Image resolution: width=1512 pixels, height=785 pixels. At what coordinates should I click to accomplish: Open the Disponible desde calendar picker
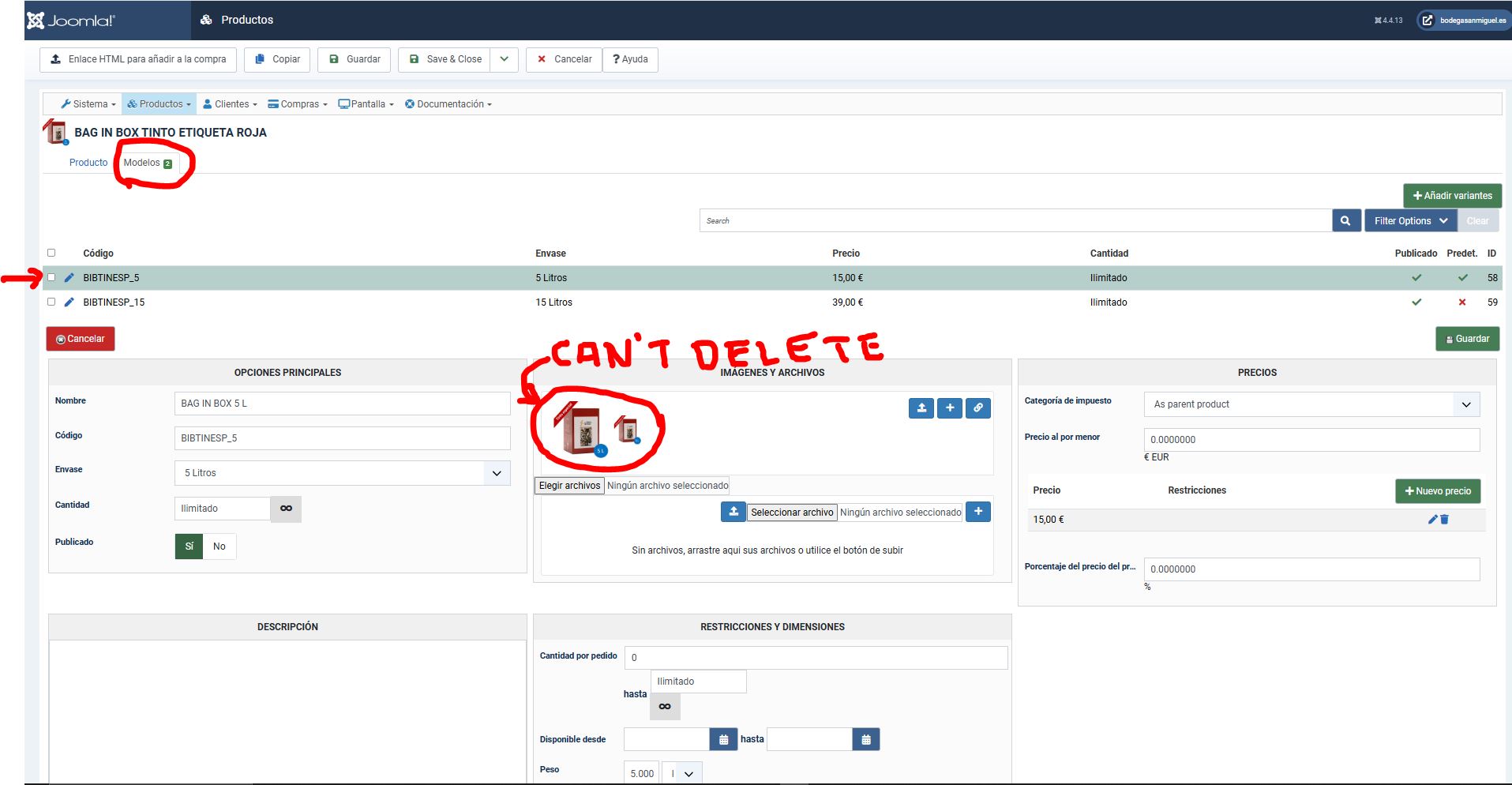tap(723, 740)
